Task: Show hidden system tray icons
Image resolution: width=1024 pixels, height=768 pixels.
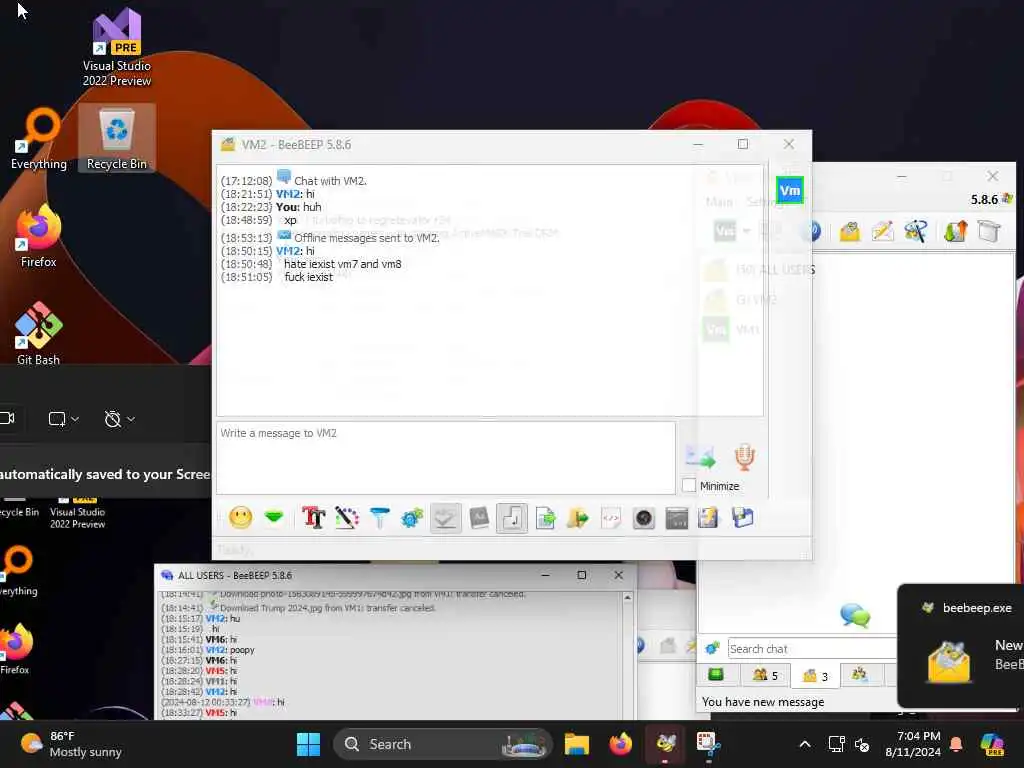Action: 805,744
